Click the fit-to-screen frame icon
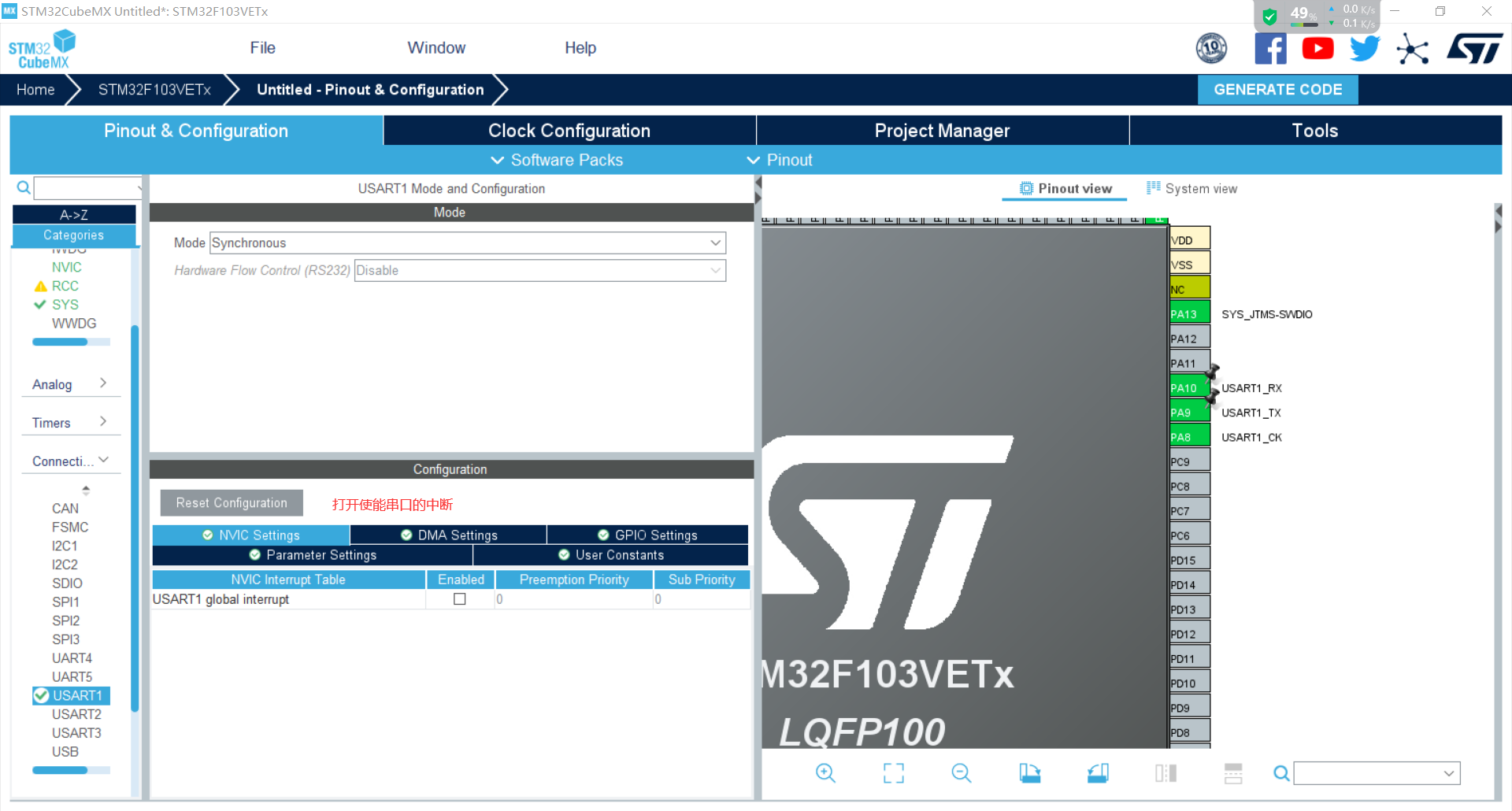This screenshot has width=1512, height=811. pos(893,773)
